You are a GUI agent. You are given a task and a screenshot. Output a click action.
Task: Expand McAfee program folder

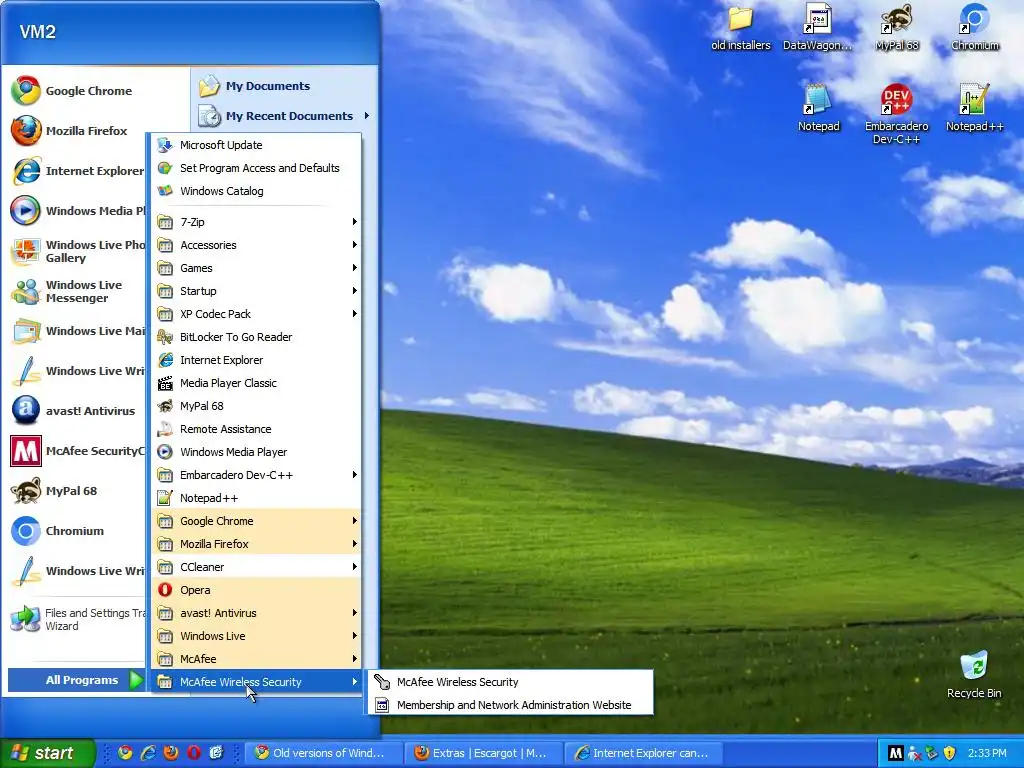(257, 659)
